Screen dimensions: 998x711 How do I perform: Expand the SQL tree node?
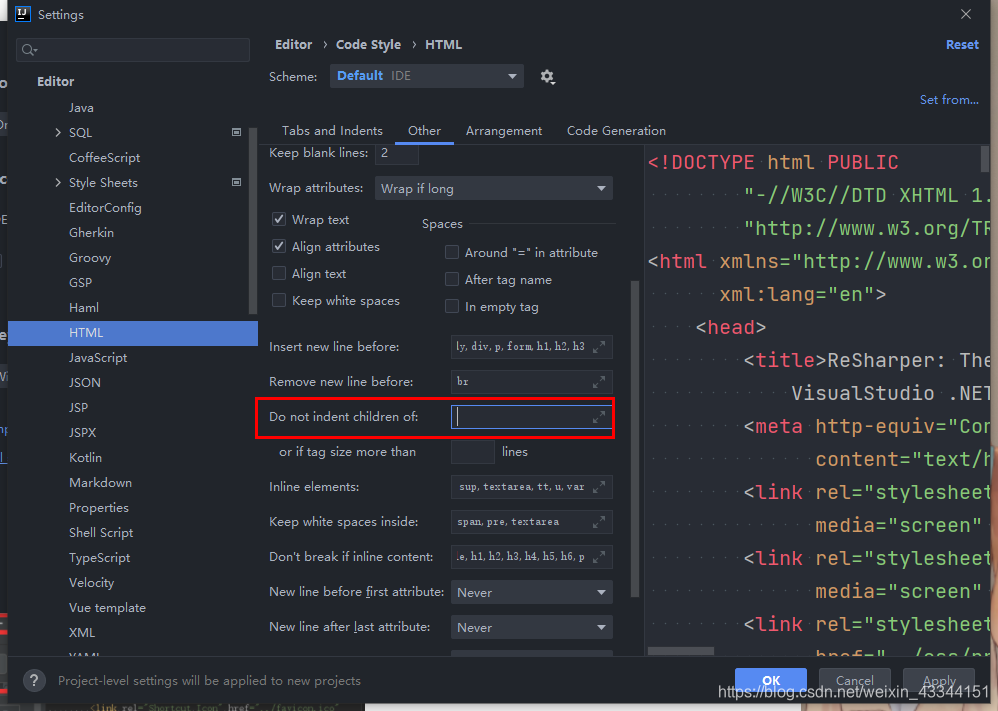click(x=58, y=132)
